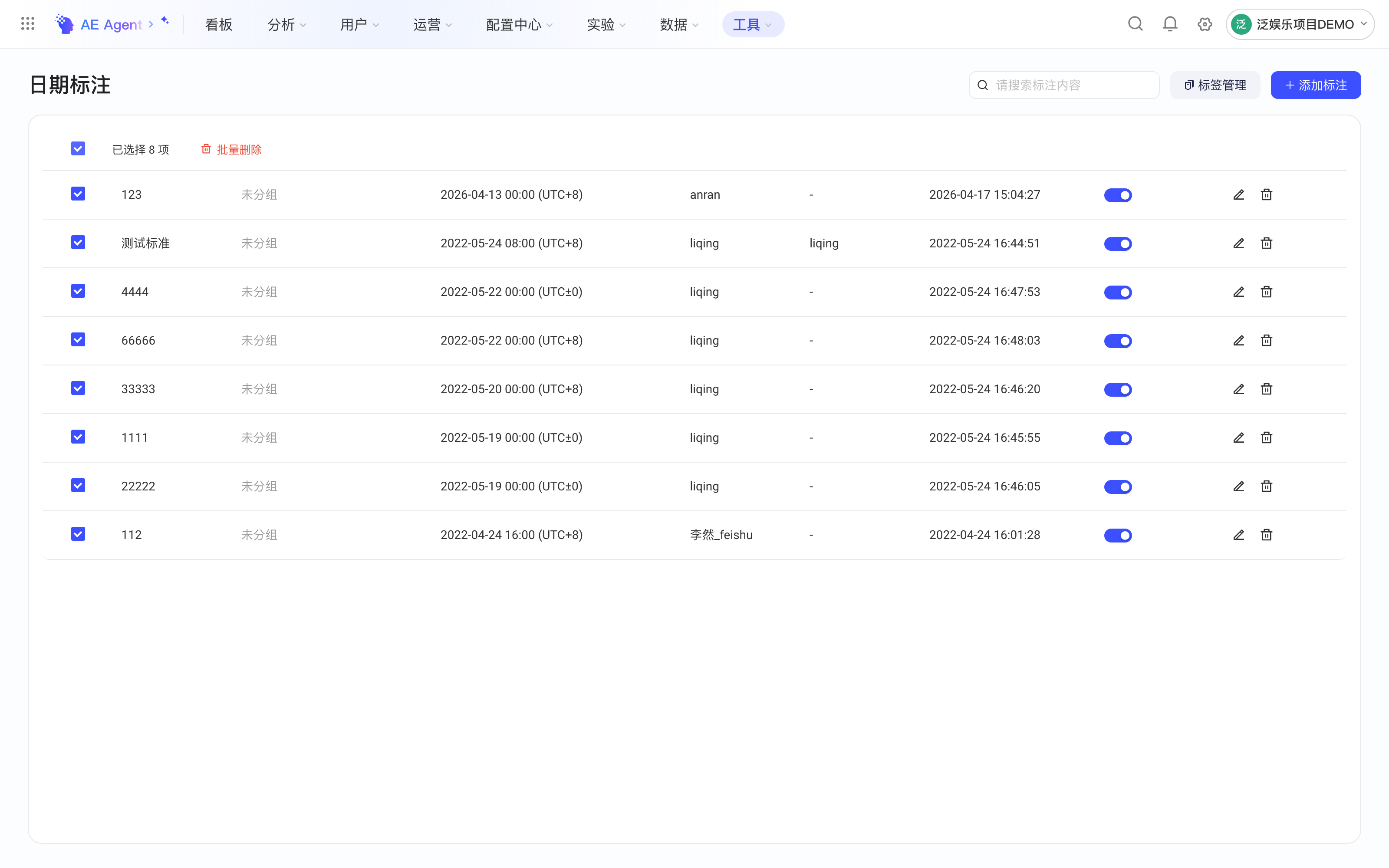Image resolution: width=1389 pixels, height=868 pixels.
Task: Open the 泛娱乐项目DEMO project switcher
Action: [1300, 24]
